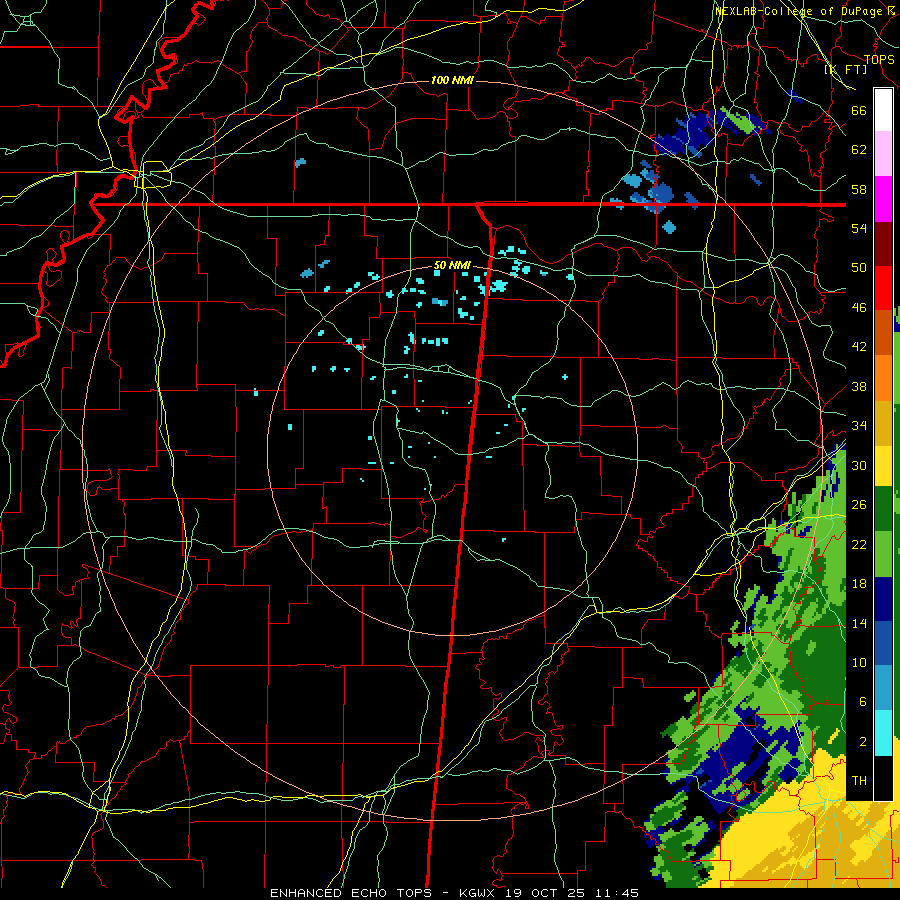Click the legend value 10
Viewport: 900px width, 900px height.
pyautogui.click(x=859, y=662)
